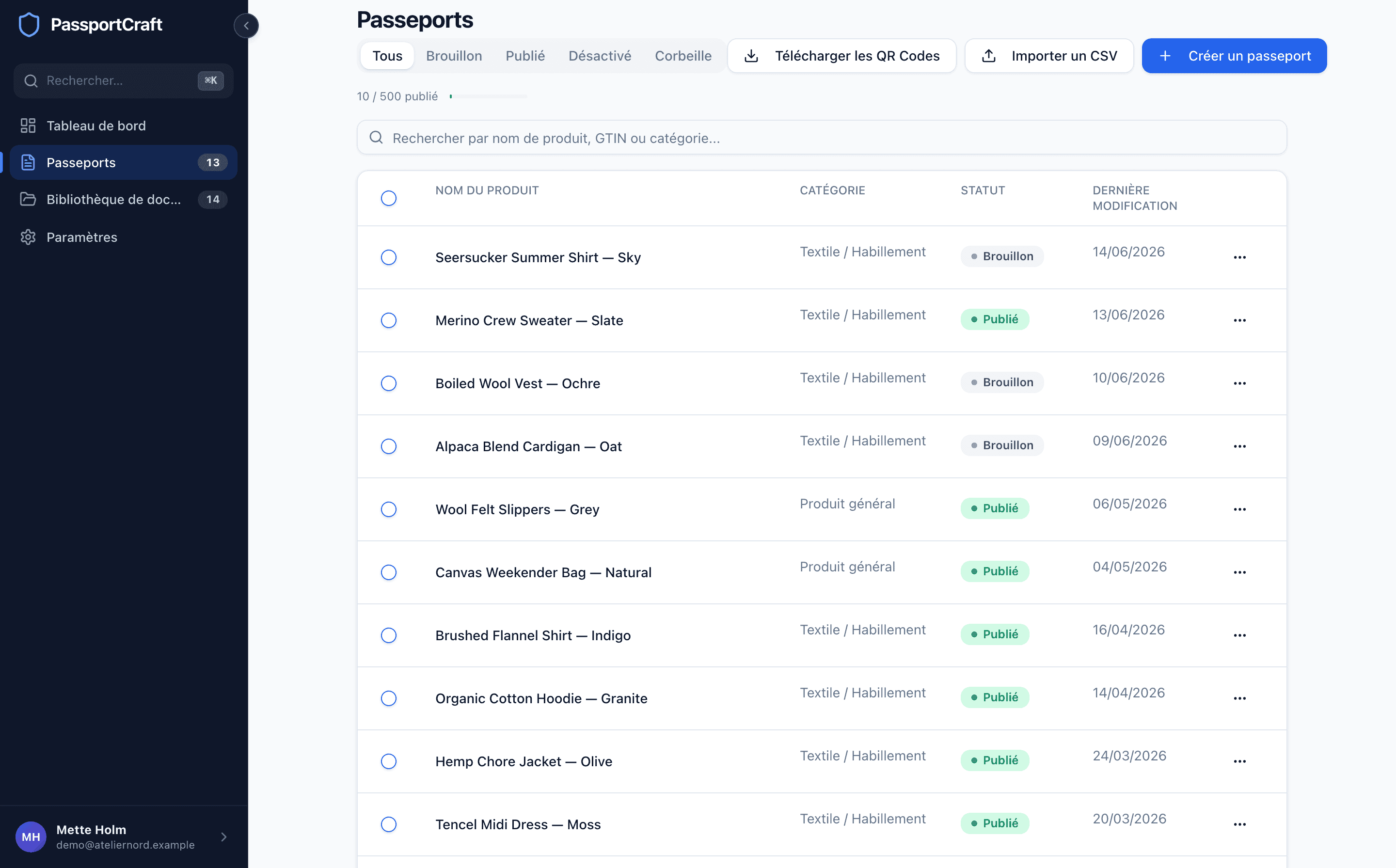
Task: Click the published quota progress bar
Action: tap(489, 96)
